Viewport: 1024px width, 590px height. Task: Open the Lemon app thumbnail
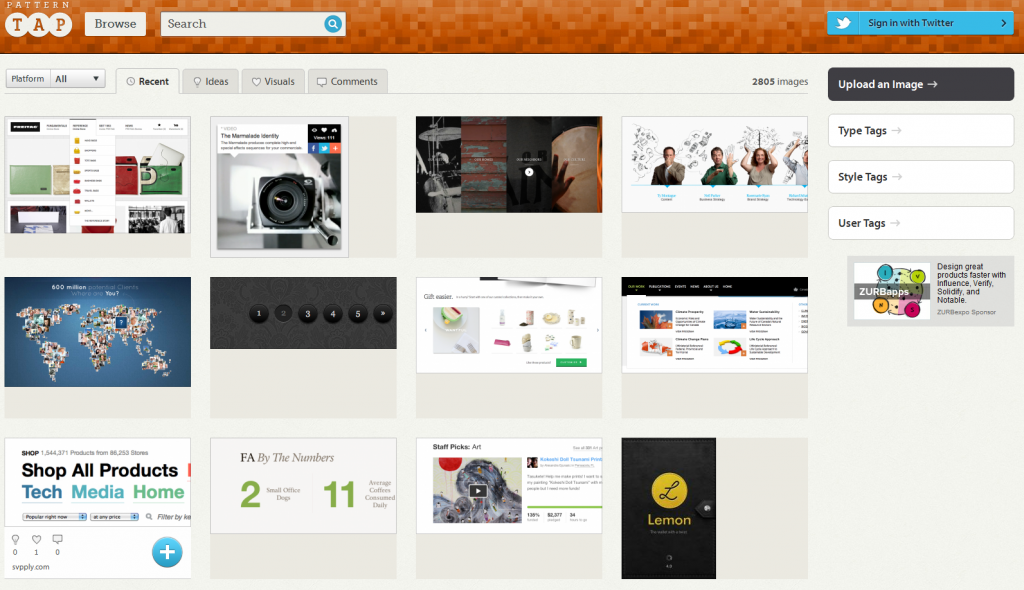[669, 508]
